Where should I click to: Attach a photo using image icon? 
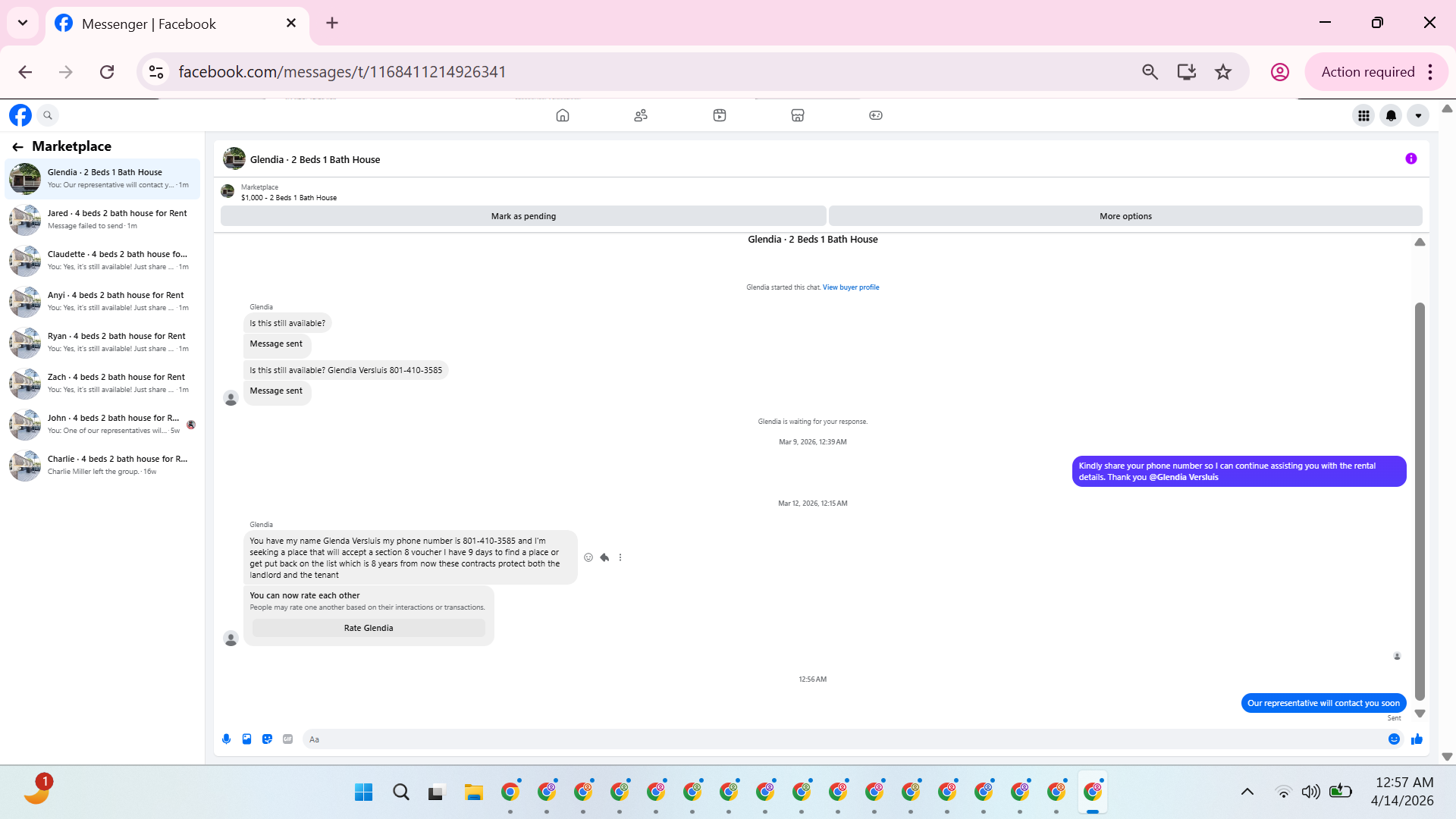(x=246, y=739)
